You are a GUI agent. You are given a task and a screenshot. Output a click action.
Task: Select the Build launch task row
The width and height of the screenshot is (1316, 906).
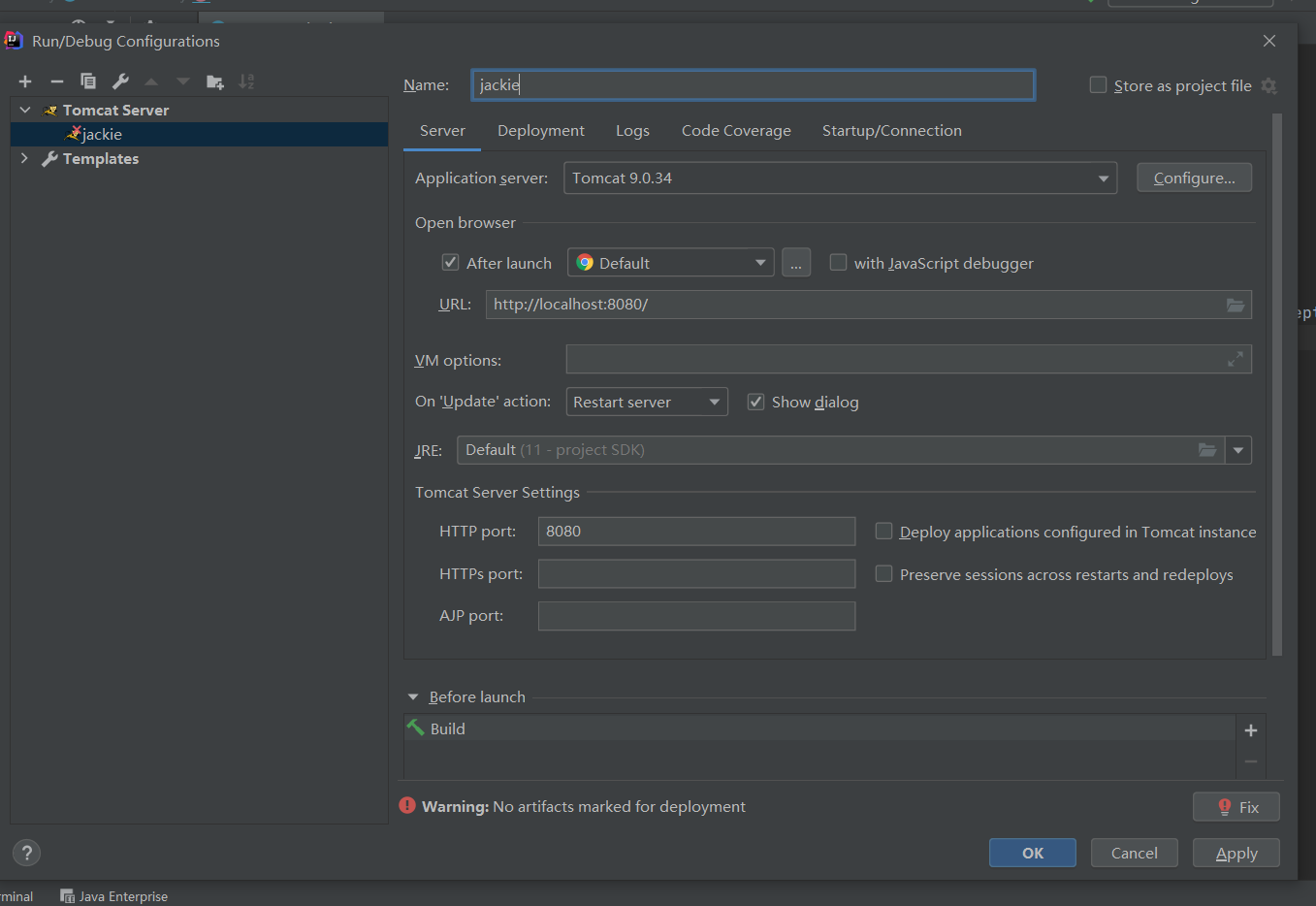819,728
